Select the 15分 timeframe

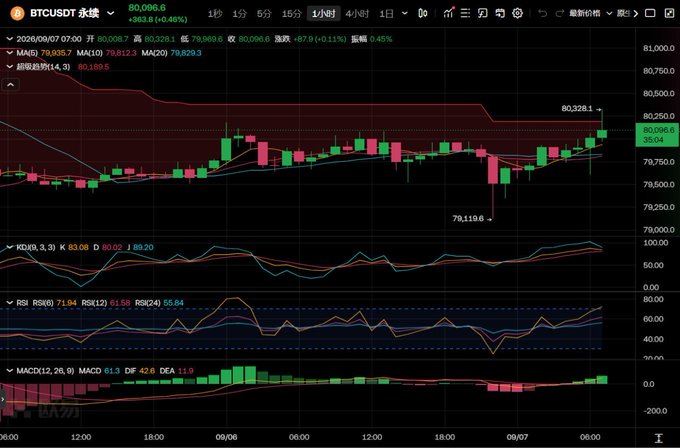291,14
